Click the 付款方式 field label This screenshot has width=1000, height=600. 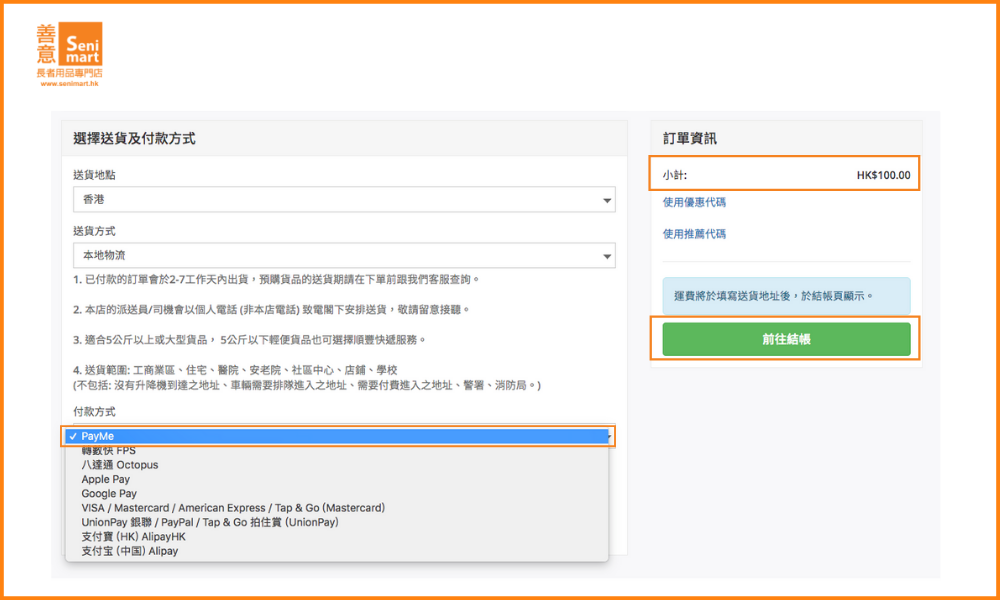[93, 412]
